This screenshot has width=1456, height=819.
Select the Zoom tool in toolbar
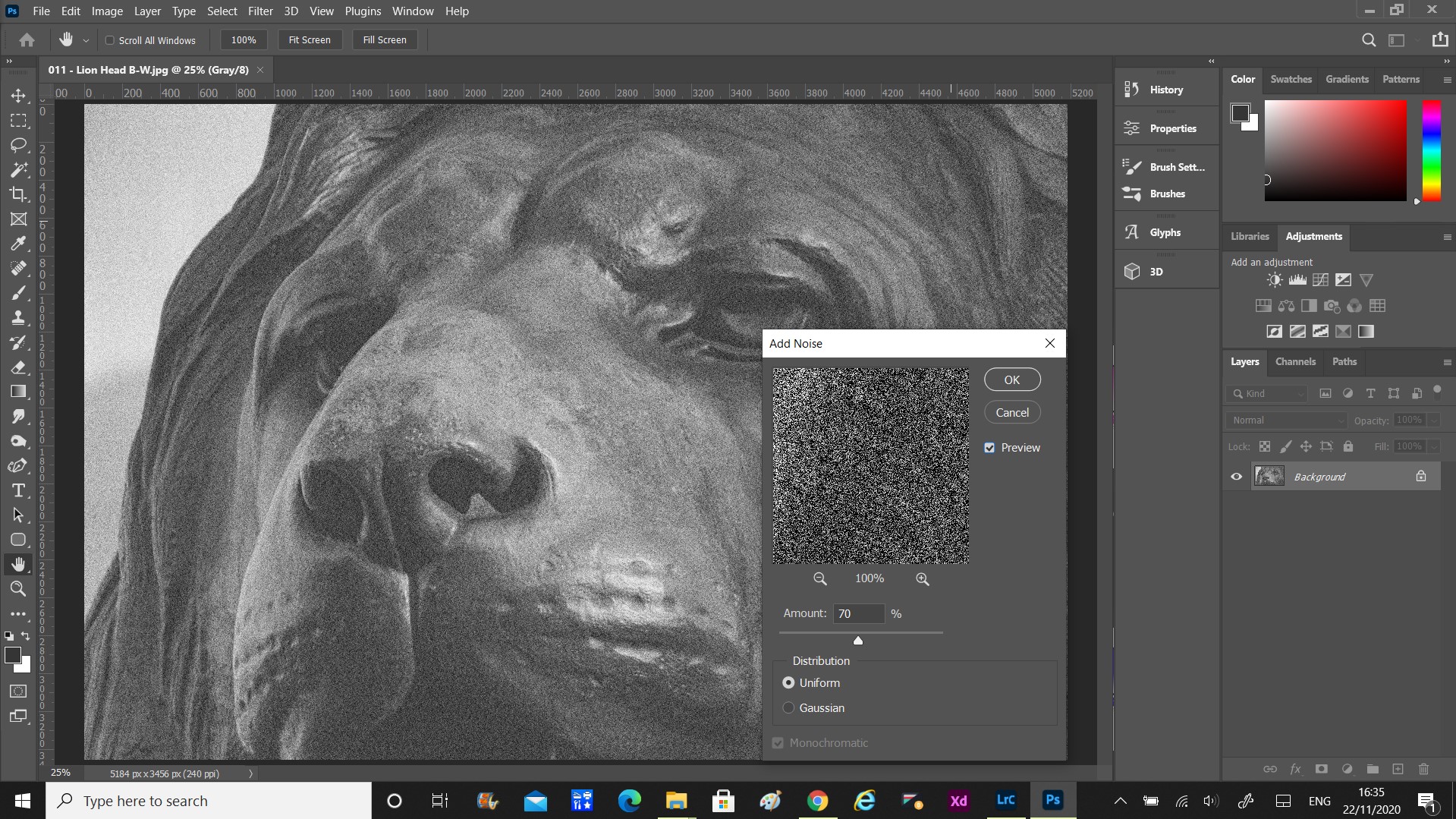(18, 588)
